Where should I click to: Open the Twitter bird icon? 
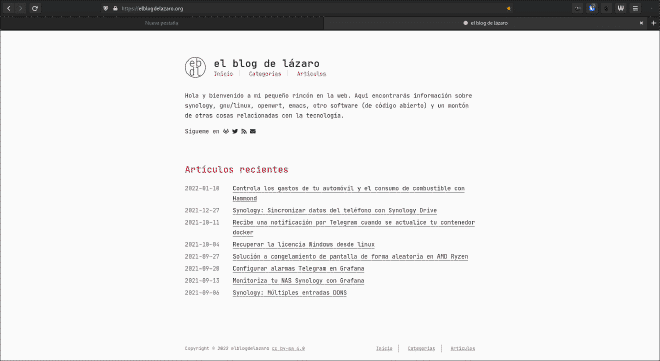235,131
